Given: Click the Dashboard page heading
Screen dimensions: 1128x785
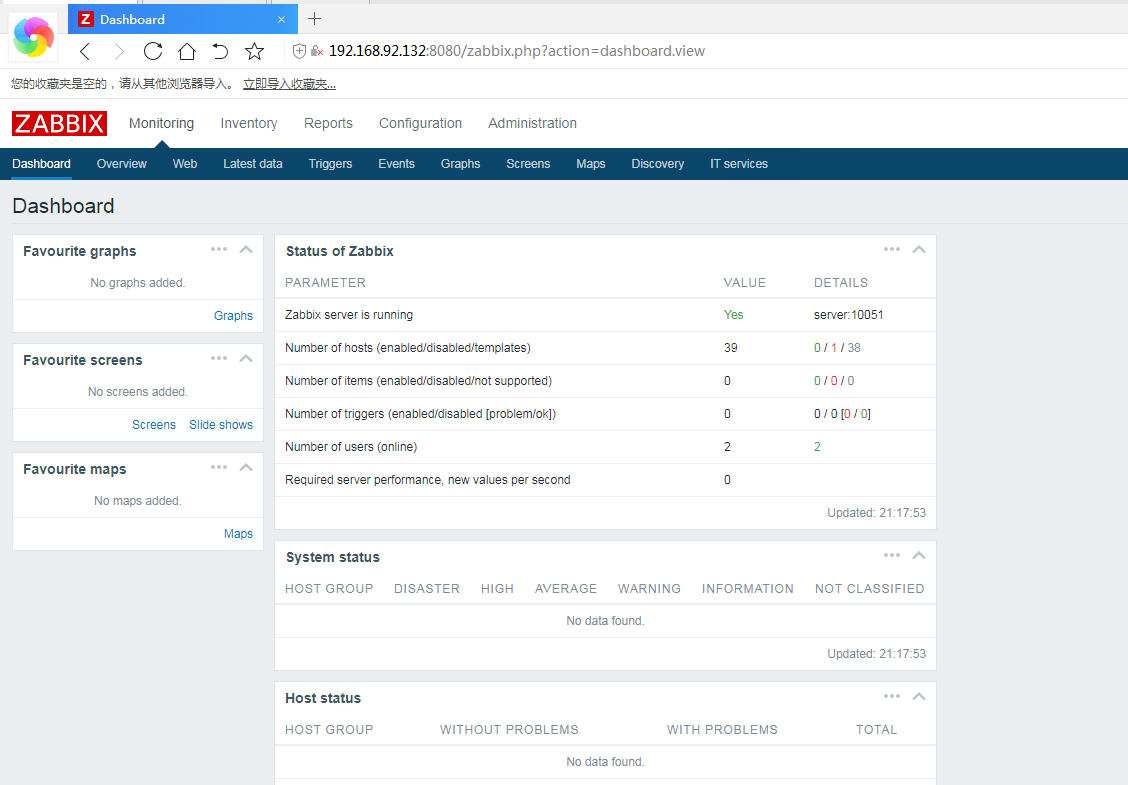Looking at the screenshot, I should 63,206.
